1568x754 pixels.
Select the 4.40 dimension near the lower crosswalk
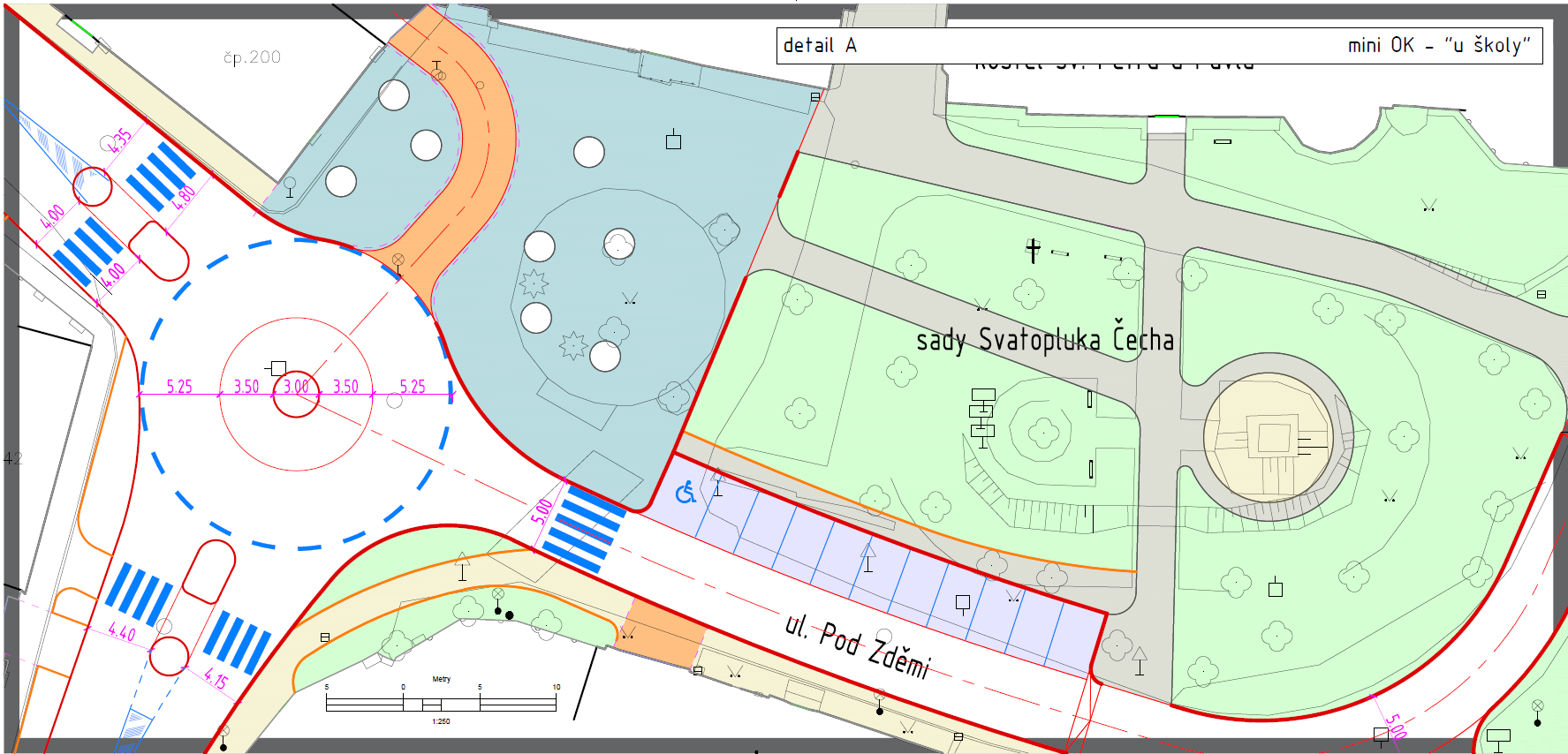point(122,632)
